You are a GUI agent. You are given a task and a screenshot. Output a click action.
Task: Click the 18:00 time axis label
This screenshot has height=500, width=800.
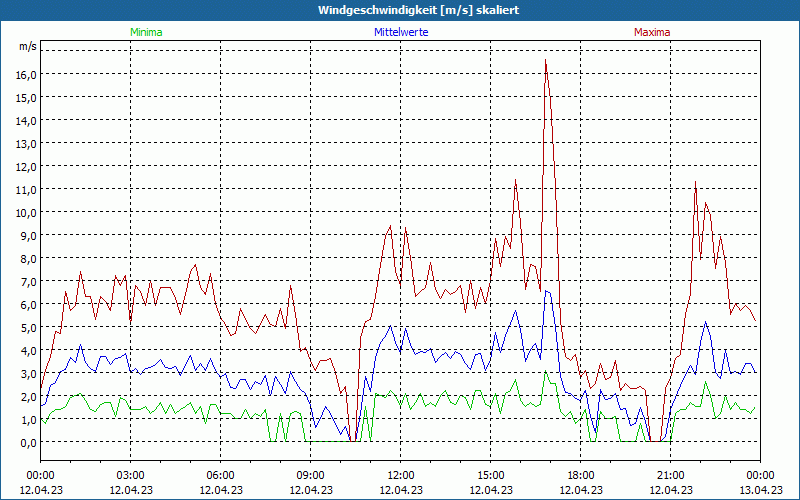[x=581, y=476]
